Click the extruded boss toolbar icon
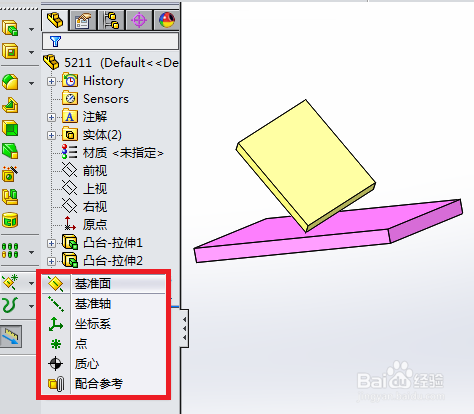Image resolution: width=474 pixels, height=414 pixels. (x=10, y=28)
